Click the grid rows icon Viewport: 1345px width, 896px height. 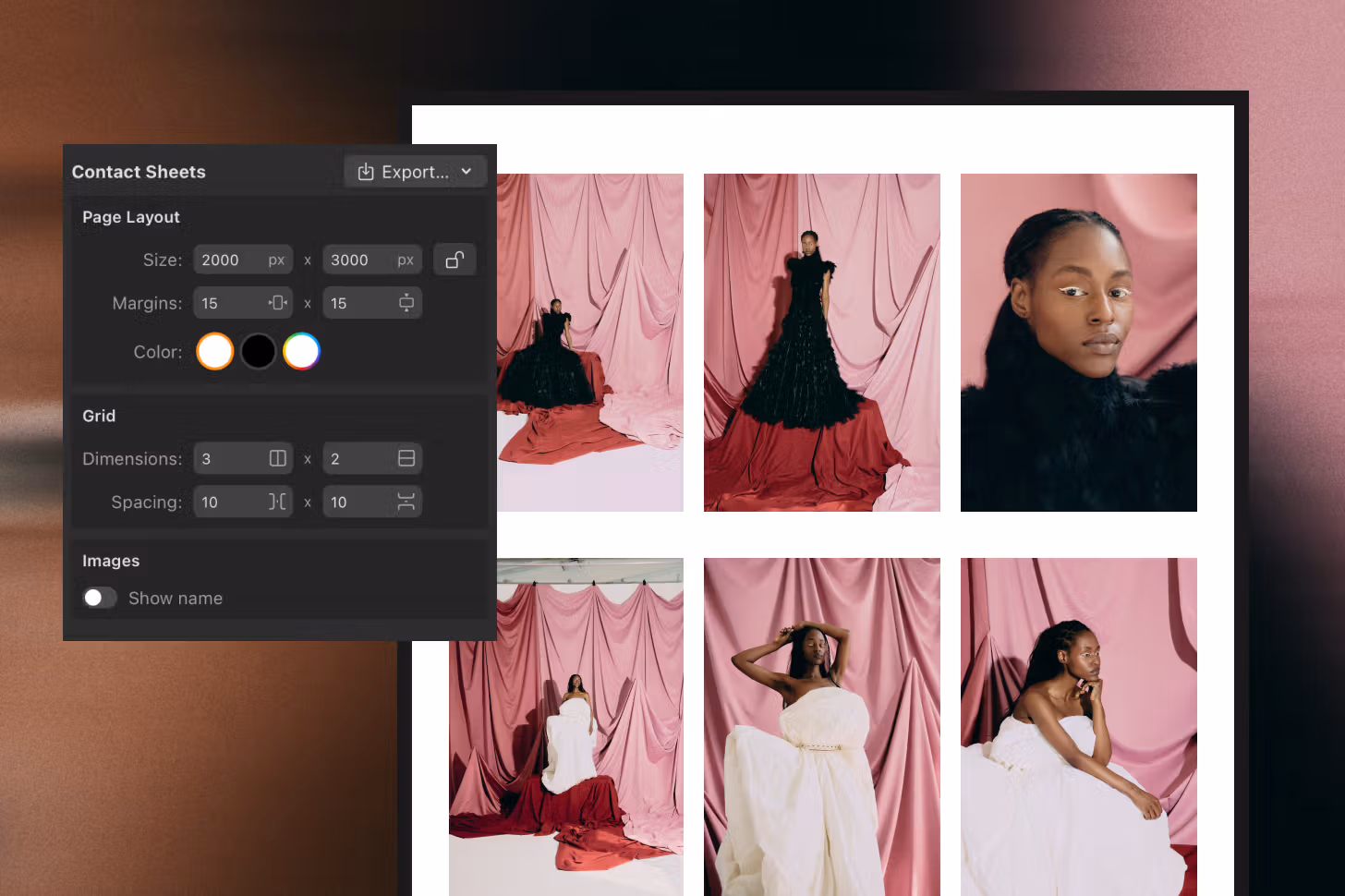[406, 459]
